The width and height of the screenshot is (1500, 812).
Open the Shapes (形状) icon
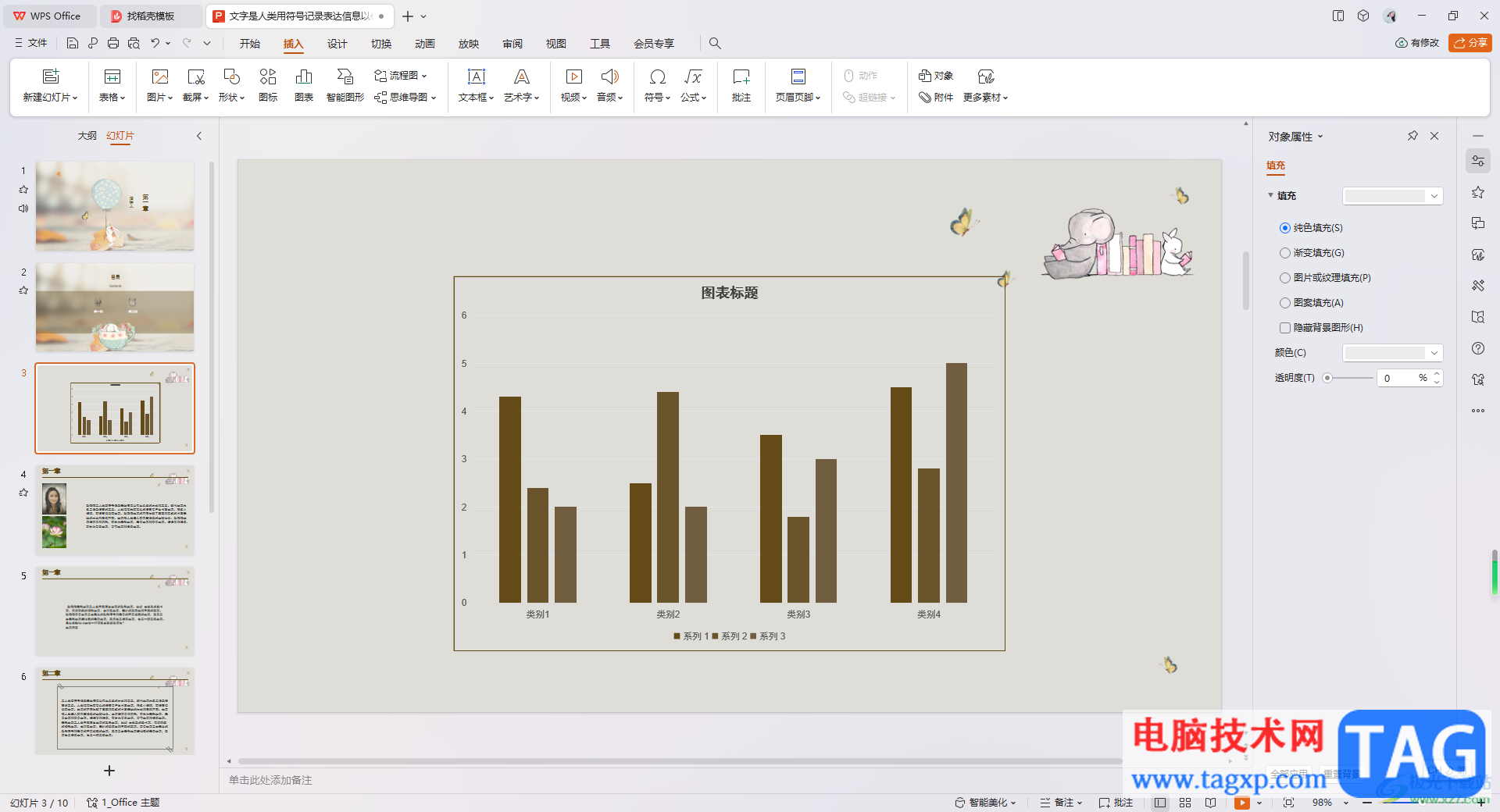tap(231, 77)
